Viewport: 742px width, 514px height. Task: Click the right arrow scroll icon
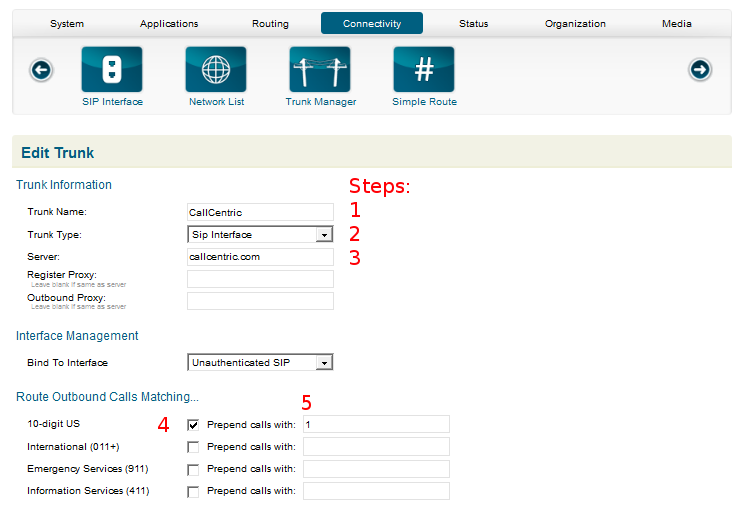[700, 69]
